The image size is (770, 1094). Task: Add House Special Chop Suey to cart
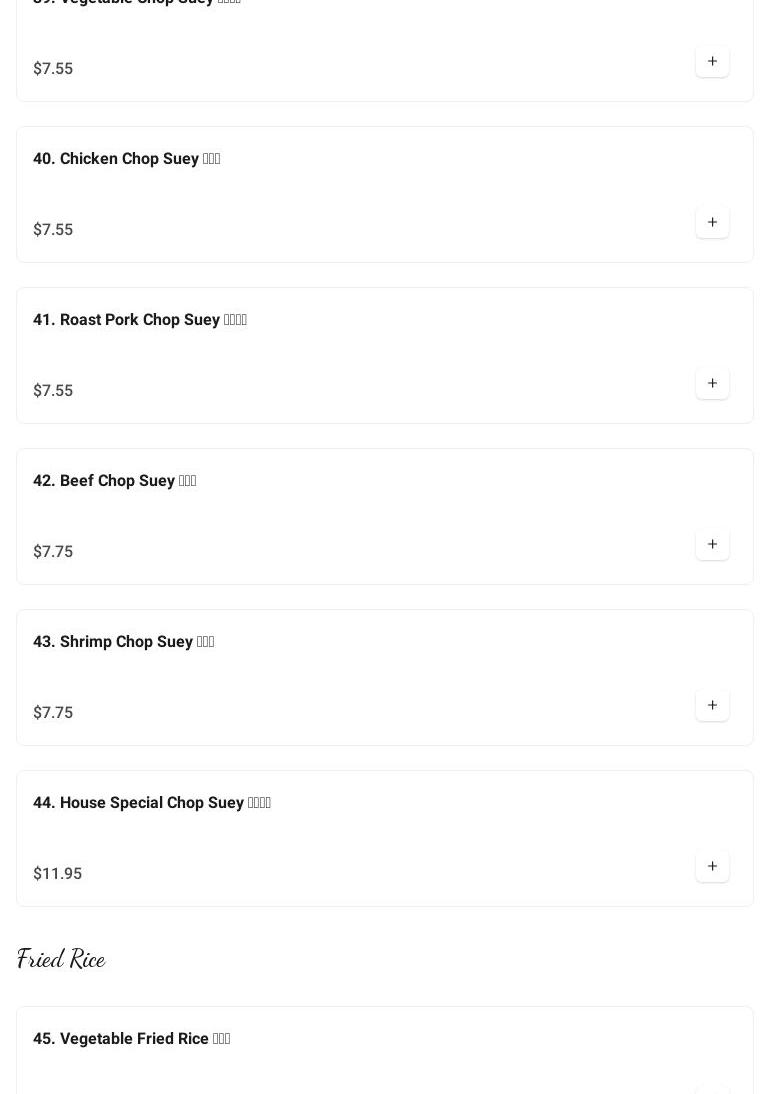point(712,867)
